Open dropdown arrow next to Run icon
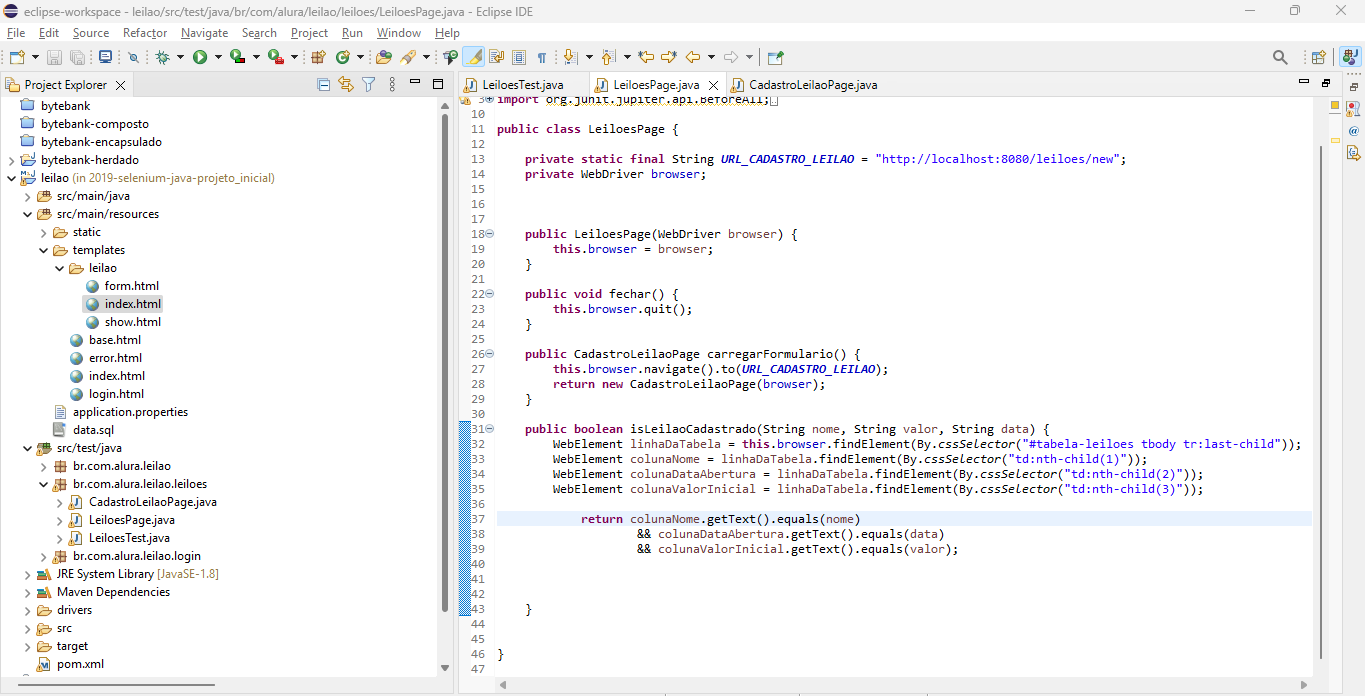Image resolution: width=1365 pixels, height=696 pixels. (x=216, y=57)
